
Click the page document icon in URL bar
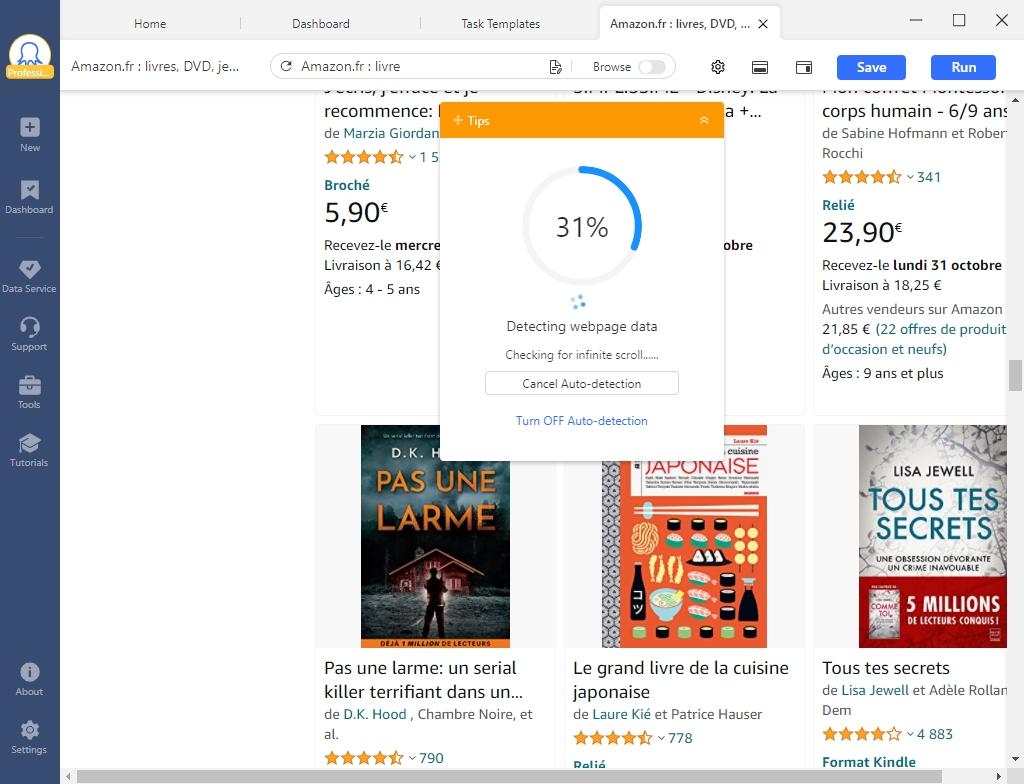point(555,67)
